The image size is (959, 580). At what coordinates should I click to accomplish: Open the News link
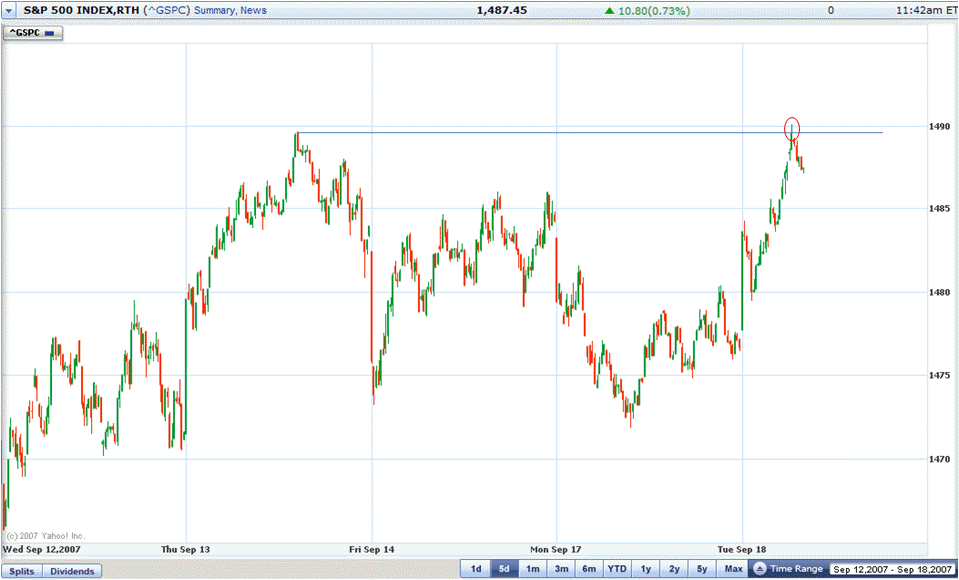click(x=253, y=10)
